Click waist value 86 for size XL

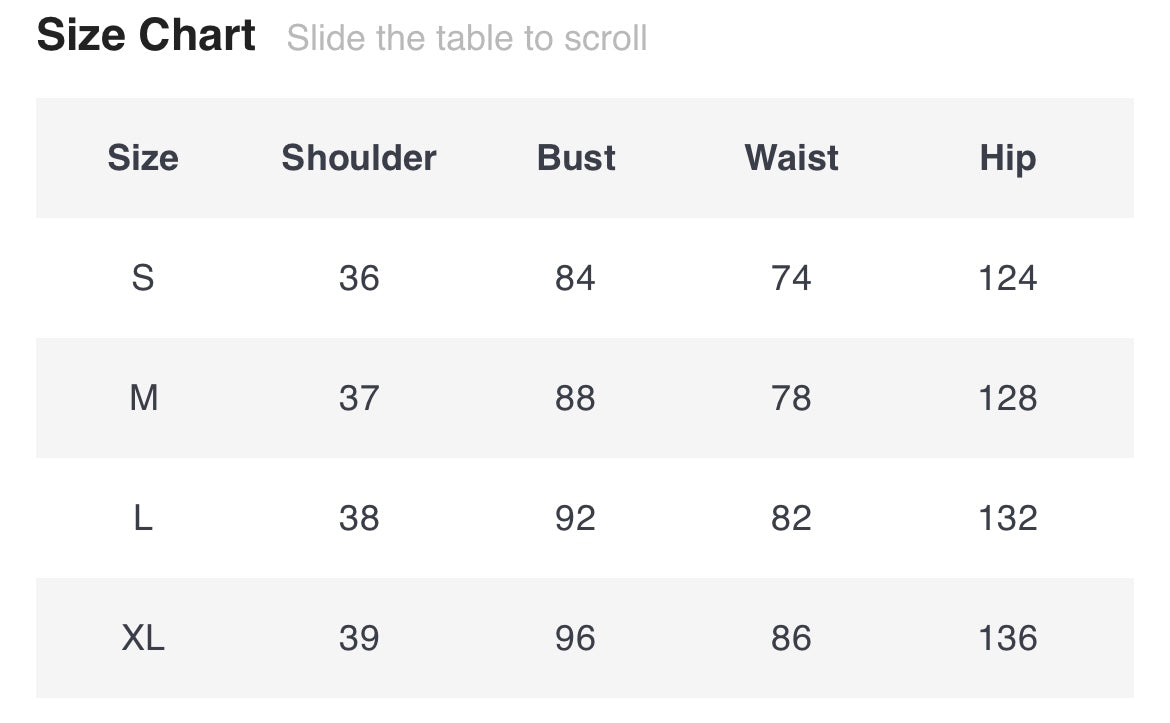click(791, 638)
